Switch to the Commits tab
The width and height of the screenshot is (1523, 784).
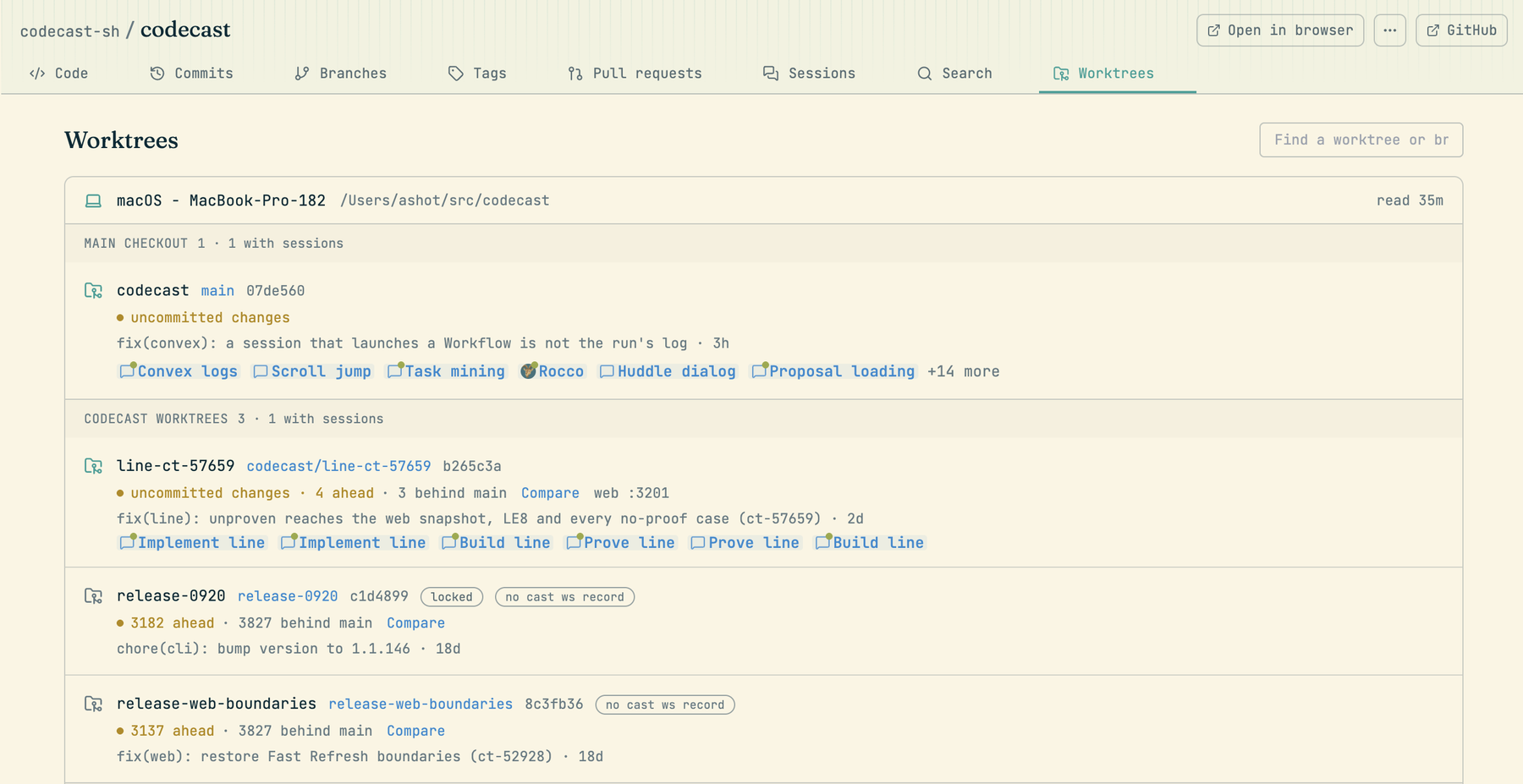(x=191, y=74)
